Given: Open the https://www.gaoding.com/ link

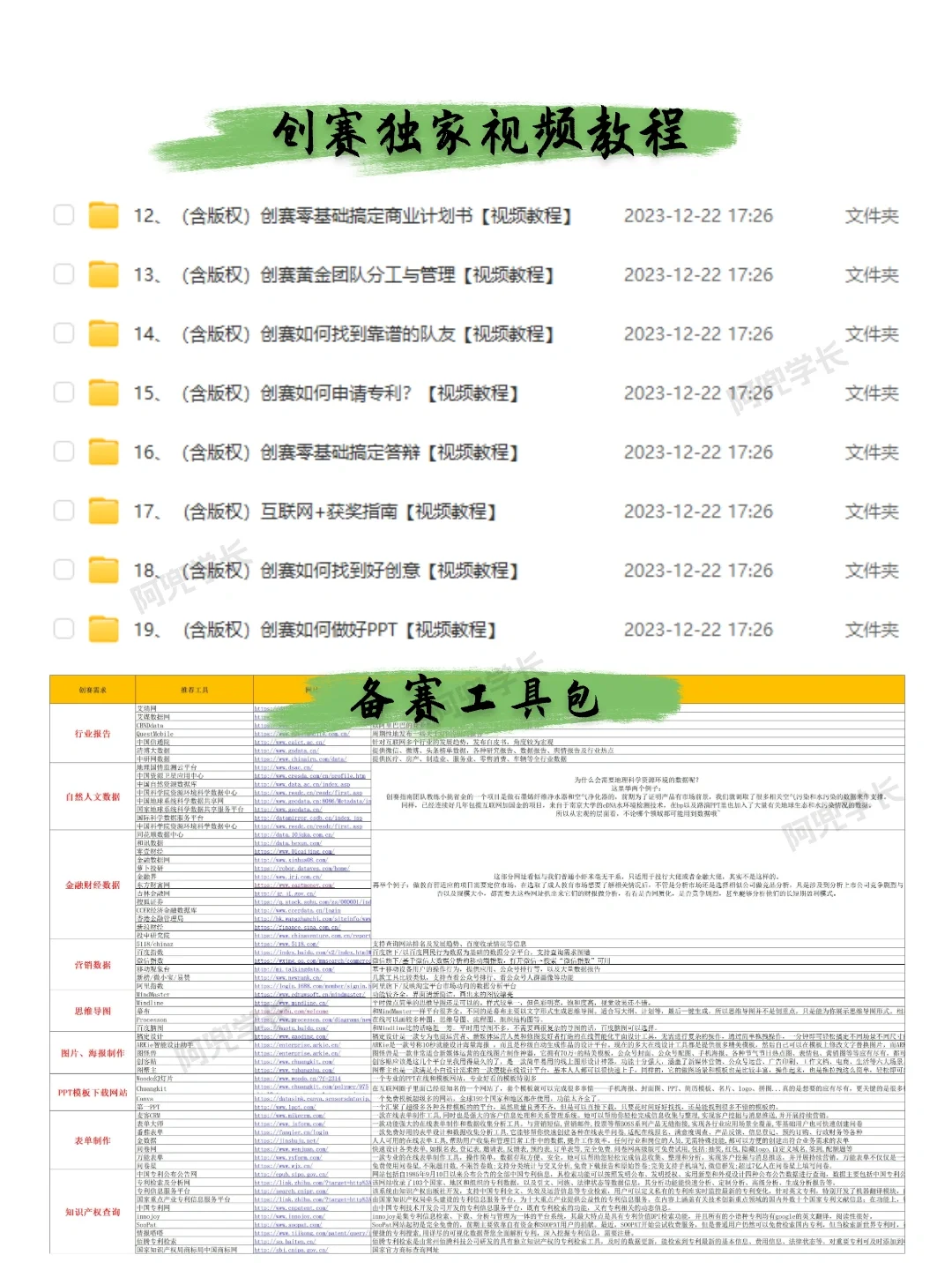Looking at the screenshot, I should pos(291,1036).
